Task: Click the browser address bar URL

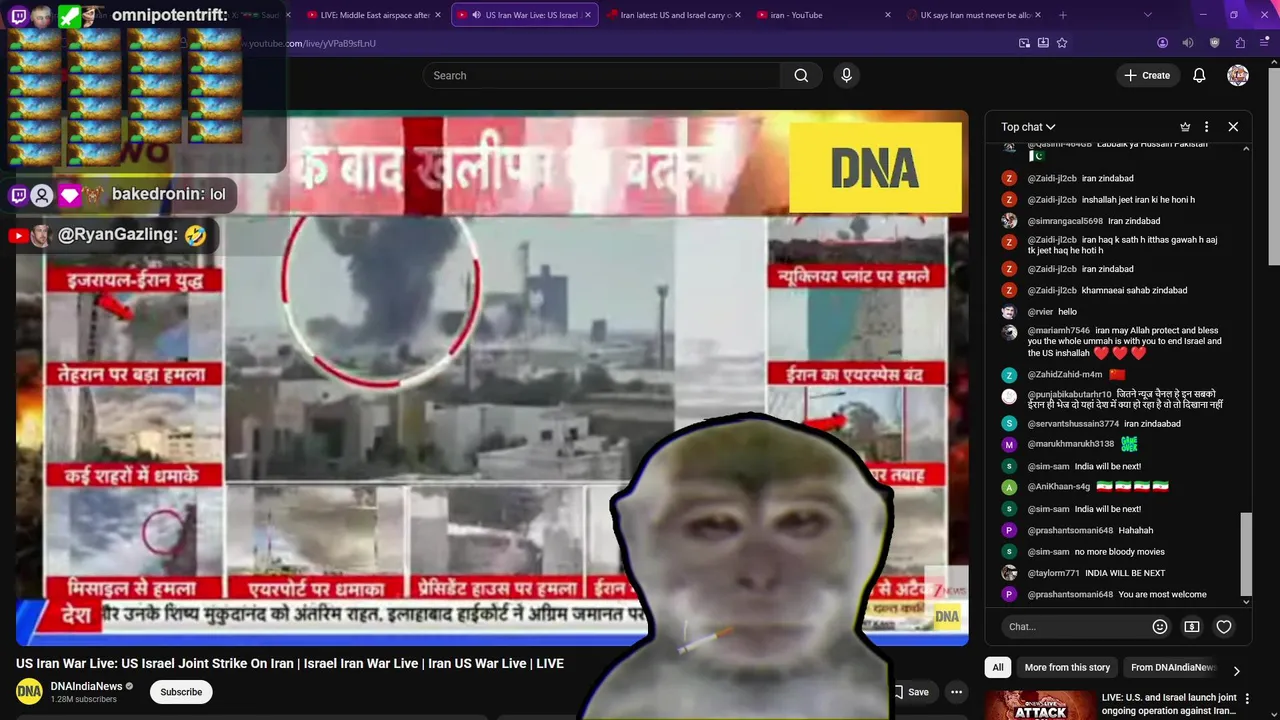Action: 310,43
